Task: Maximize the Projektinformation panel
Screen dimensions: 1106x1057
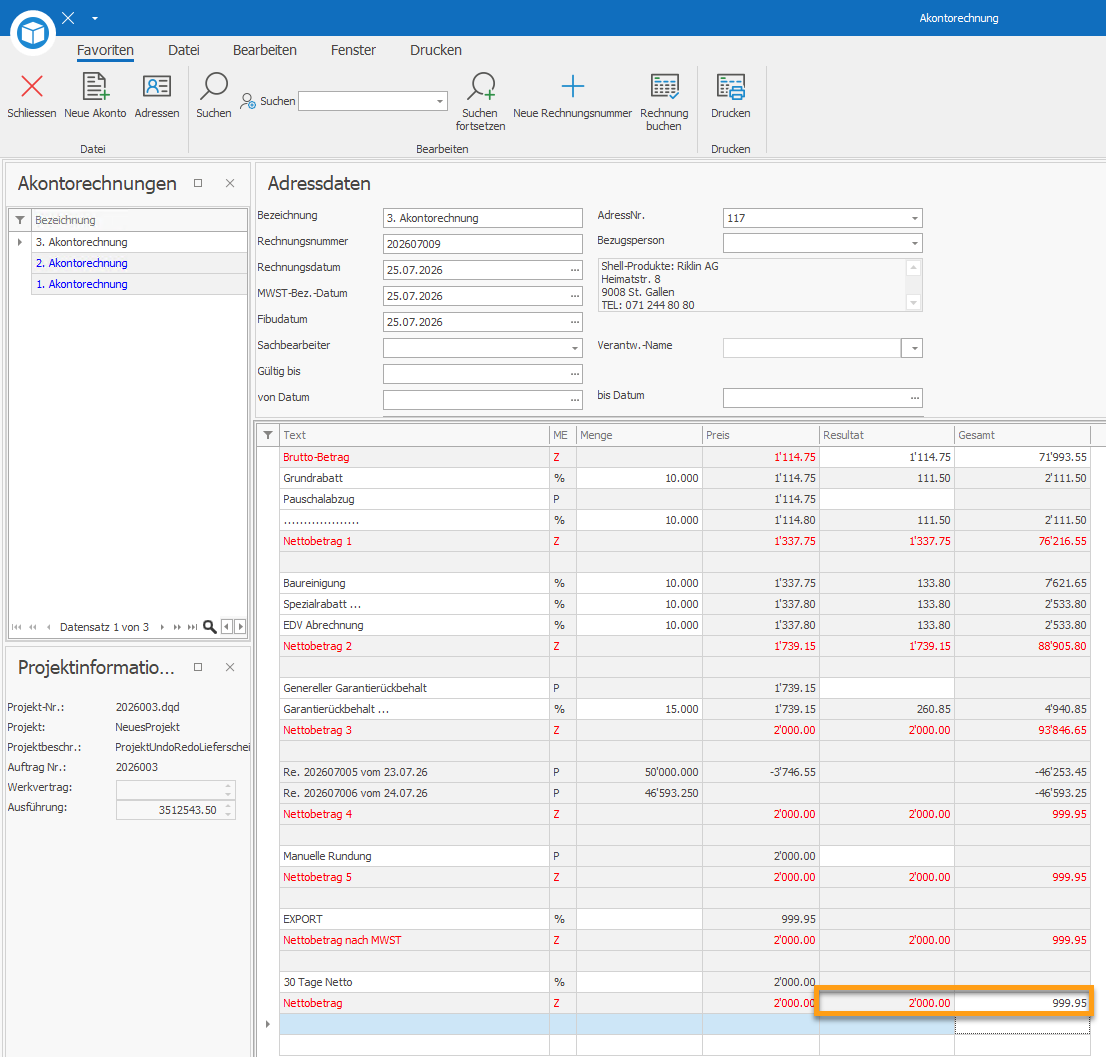Action: 198,667
